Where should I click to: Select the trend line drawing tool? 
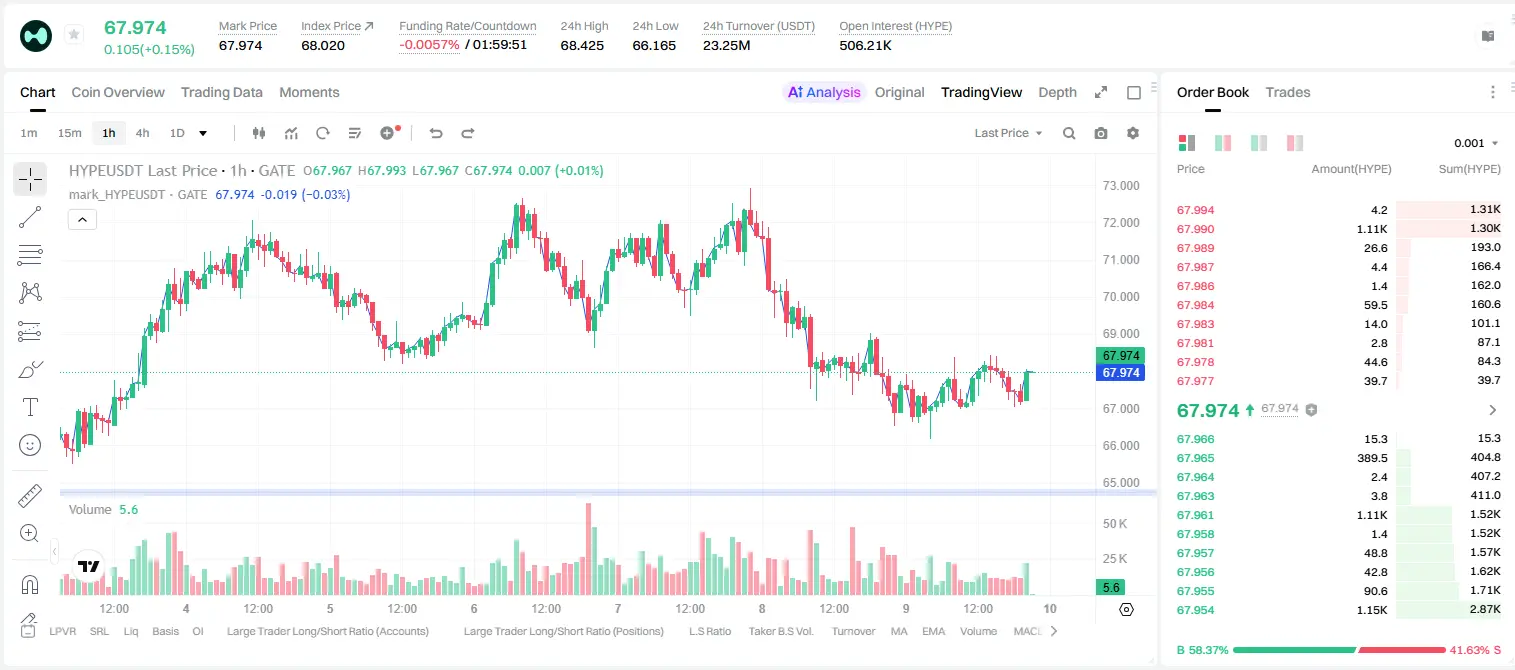[x=30, y=217]
